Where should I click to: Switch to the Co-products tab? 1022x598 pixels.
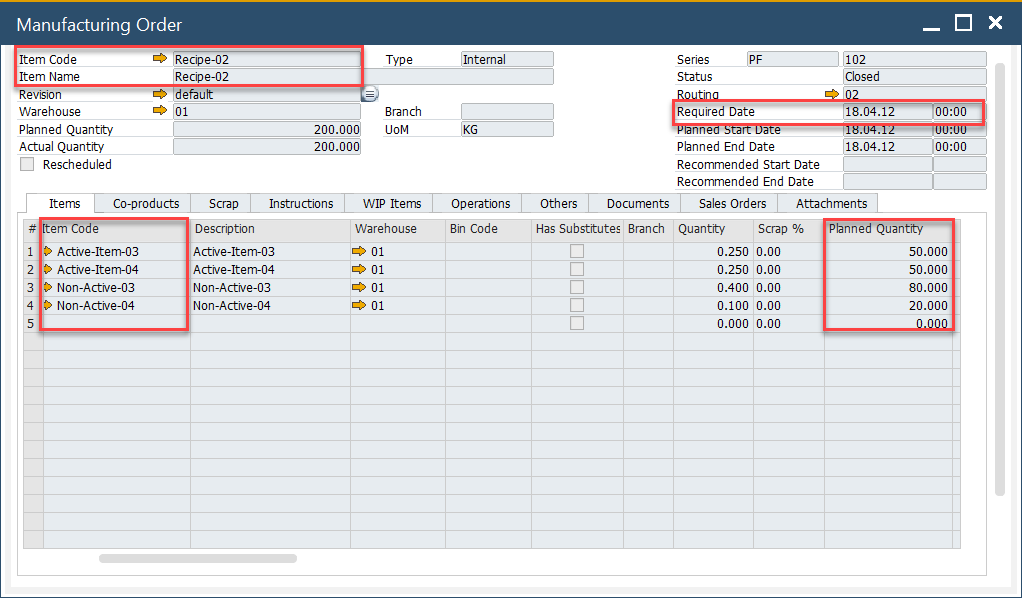(x=145, y=204)
